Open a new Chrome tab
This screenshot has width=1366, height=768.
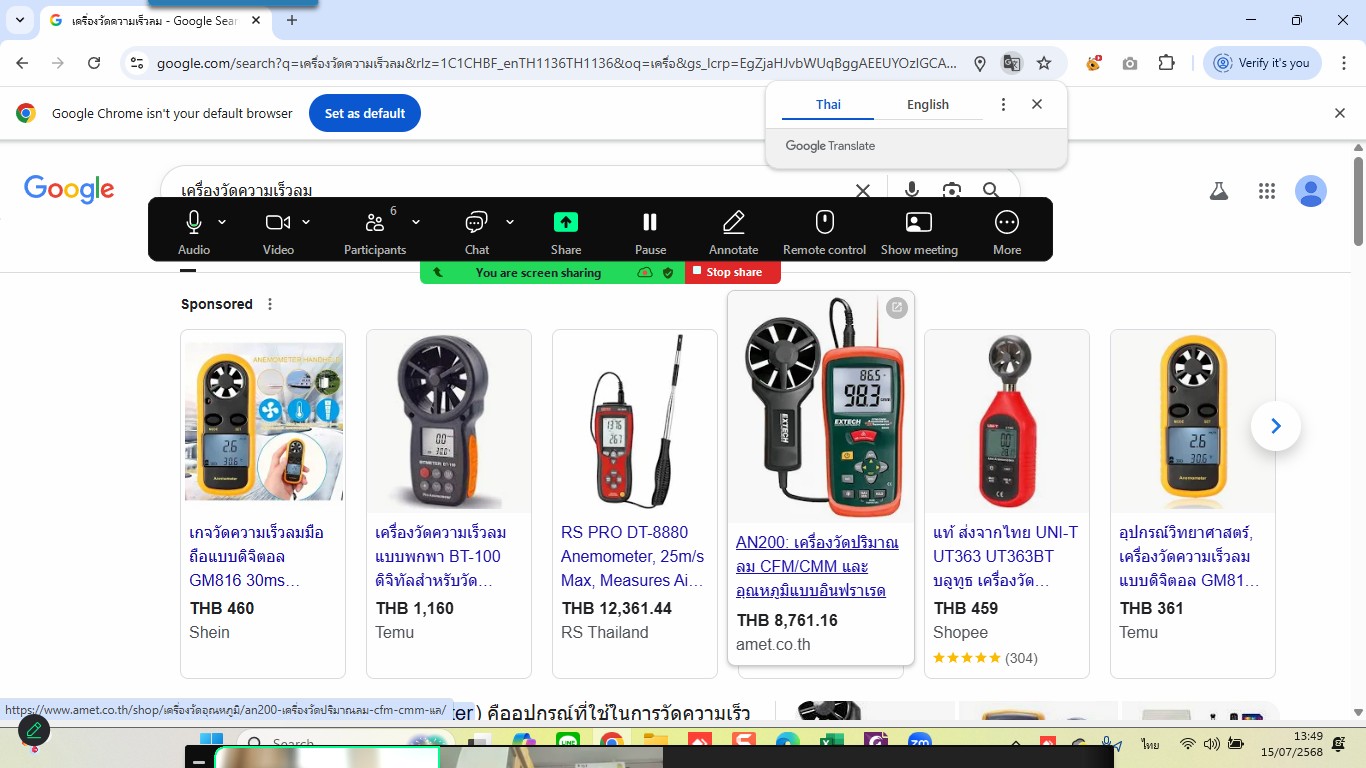click(x=292, y=20)
